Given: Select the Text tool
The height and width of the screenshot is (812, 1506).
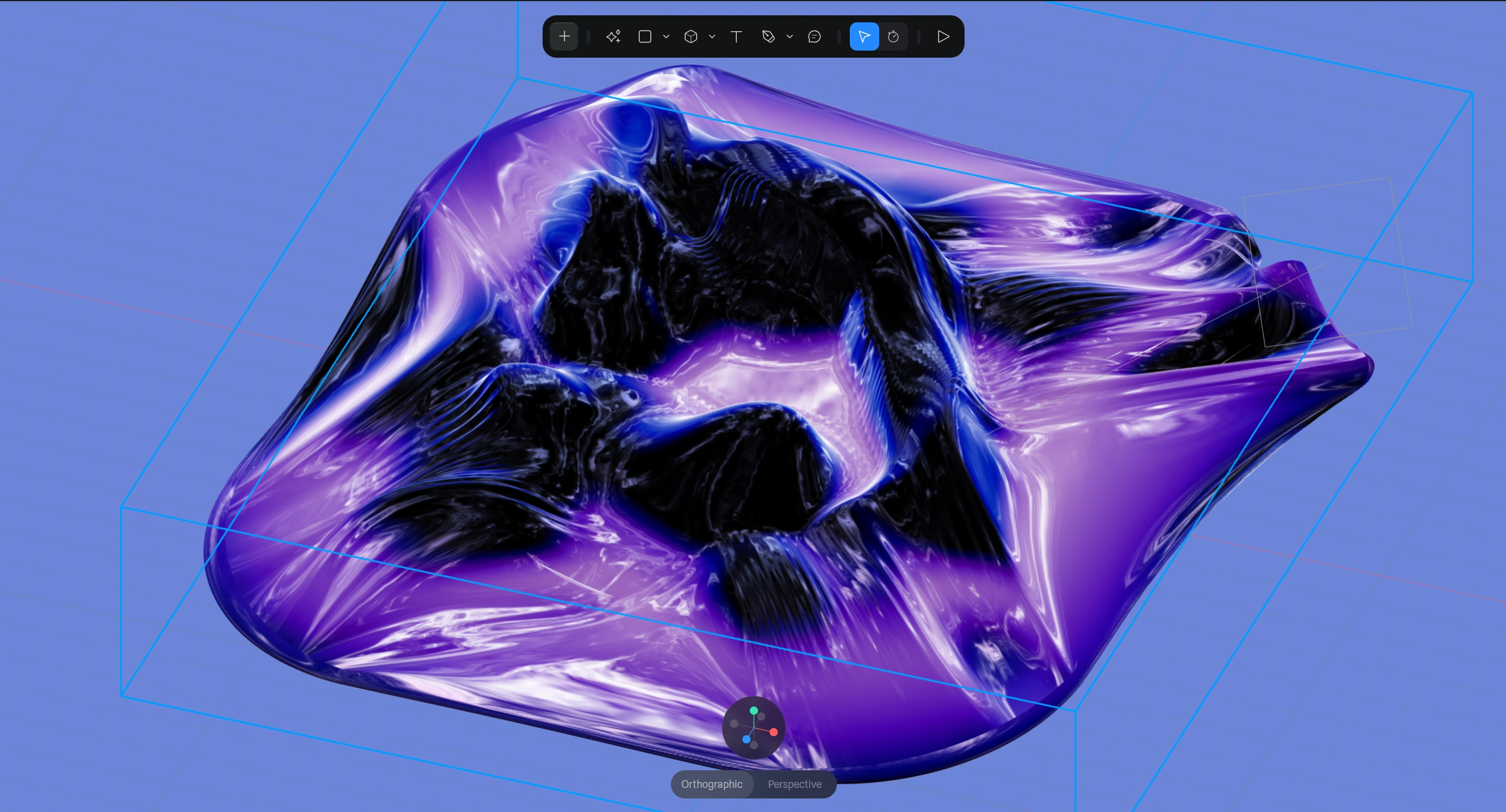Looking at the screenshot, I should point(736,36).
